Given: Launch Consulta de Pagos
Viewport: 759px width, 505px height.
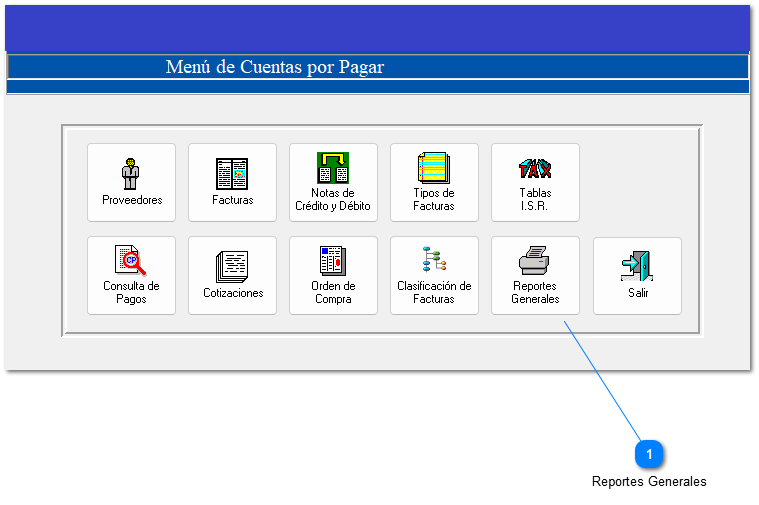Looking at the screenshot, I should click(x=131, y=275).
